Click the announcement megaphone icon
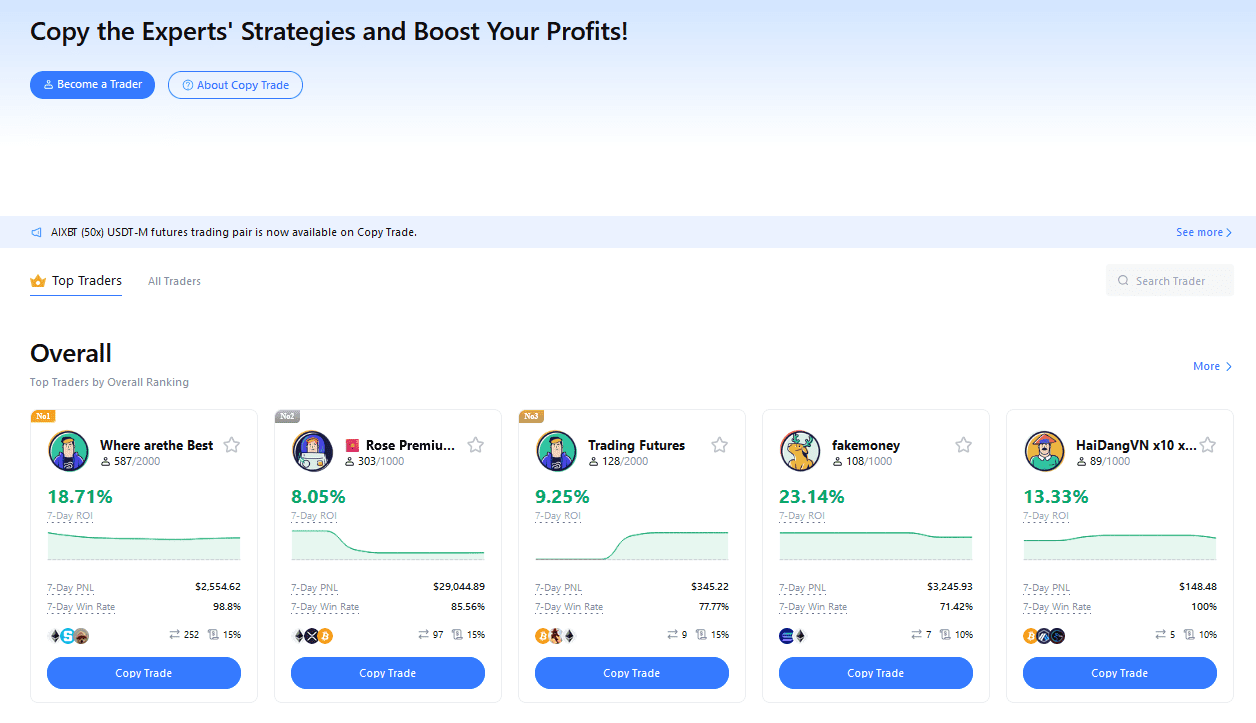Viewport: 1256px width, 723px height. coord(37,232)
